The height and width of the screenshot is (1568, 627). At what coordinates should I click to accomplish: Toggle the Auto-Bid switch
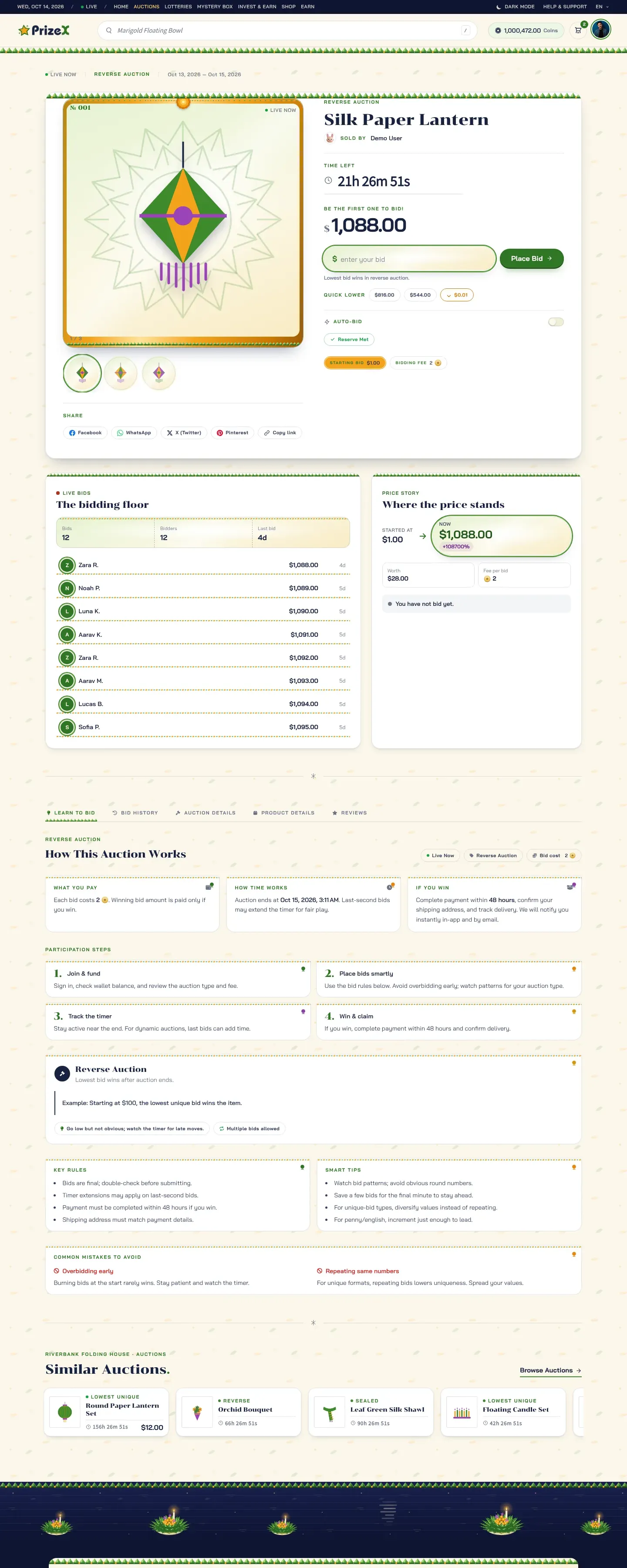point(556,321)
